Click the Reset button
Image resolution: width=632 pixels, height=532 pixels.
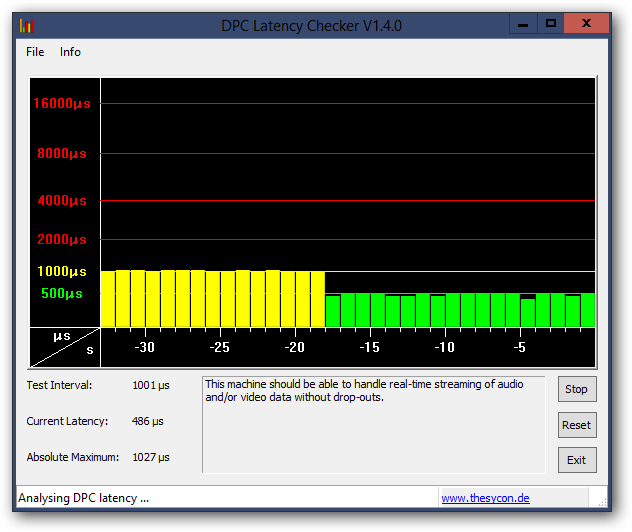[x=577, y=425]
